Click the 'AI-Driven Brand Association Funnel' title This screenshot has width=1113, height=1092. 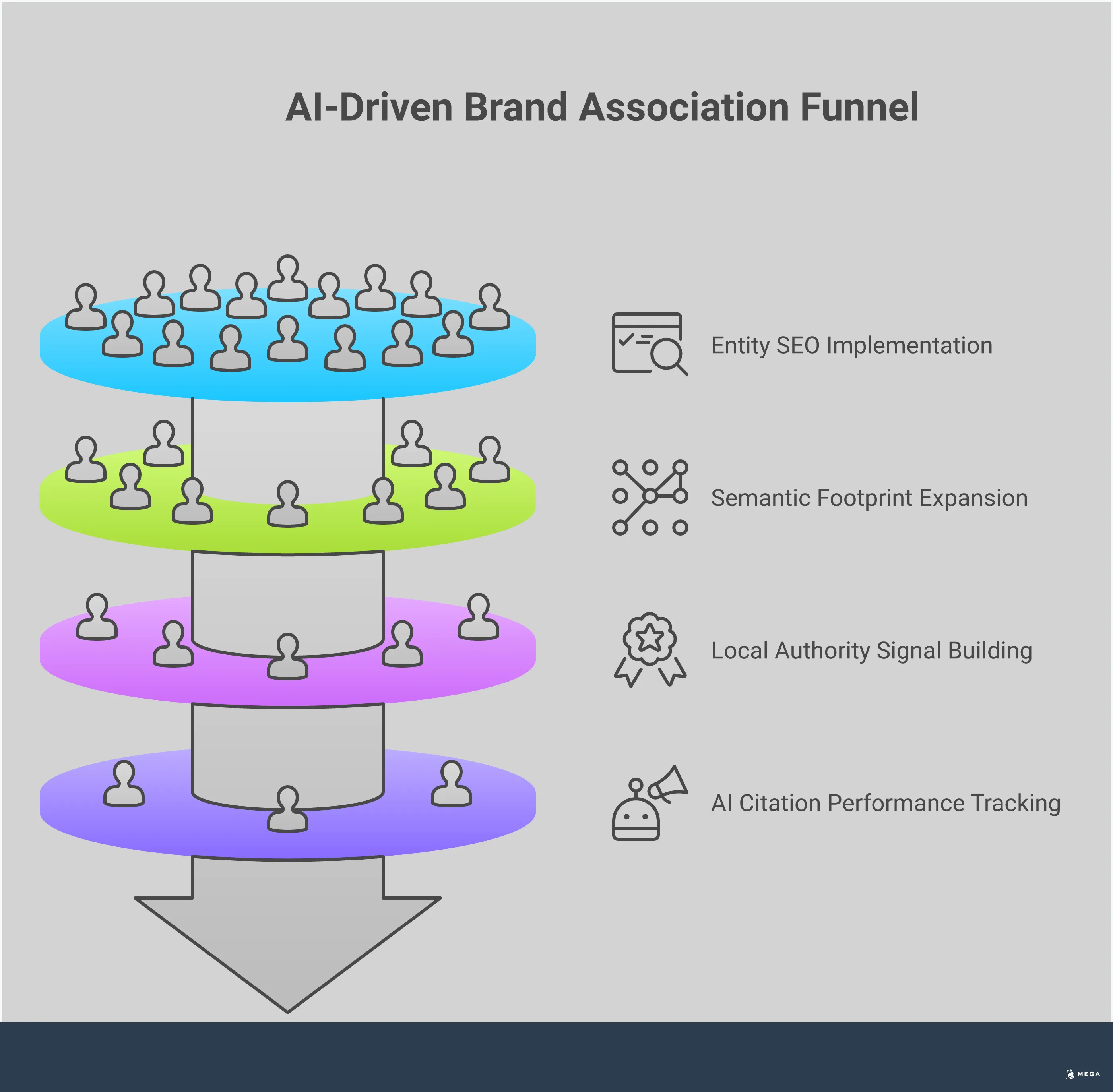(x=602, y=107)
